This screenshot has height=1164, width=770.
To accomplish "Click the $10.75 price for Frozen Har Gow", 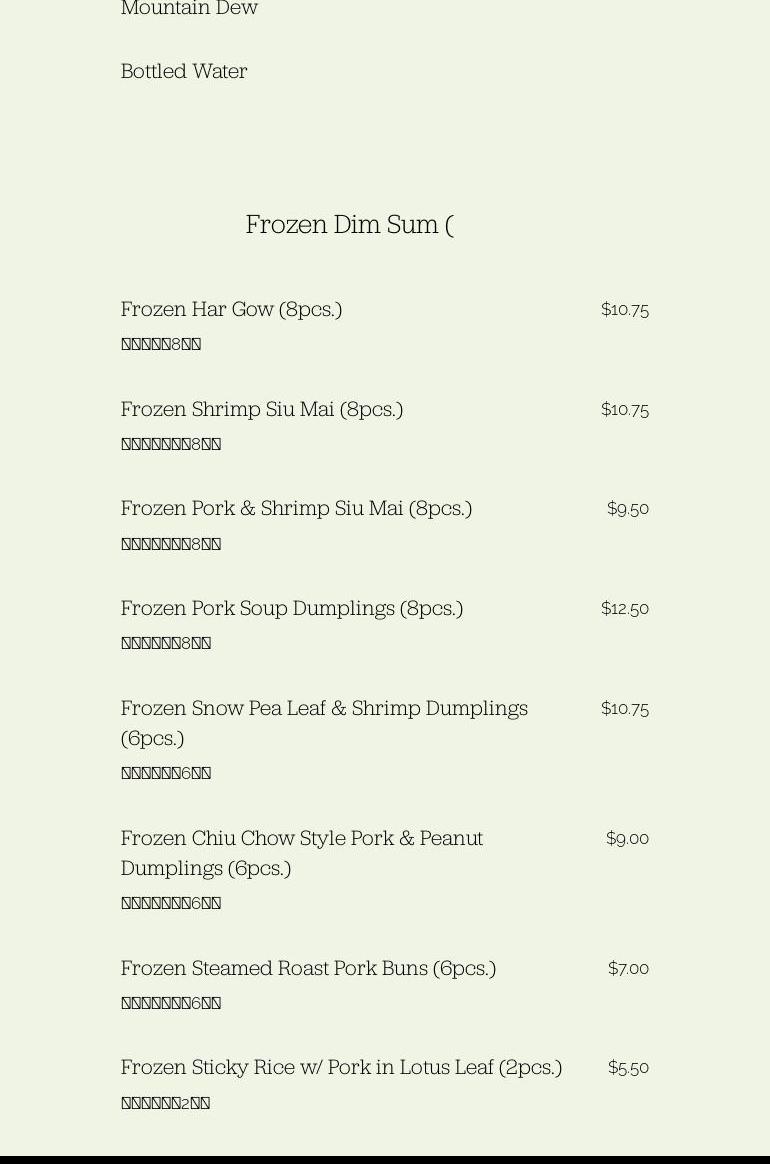I will click(x=624, y=309).
